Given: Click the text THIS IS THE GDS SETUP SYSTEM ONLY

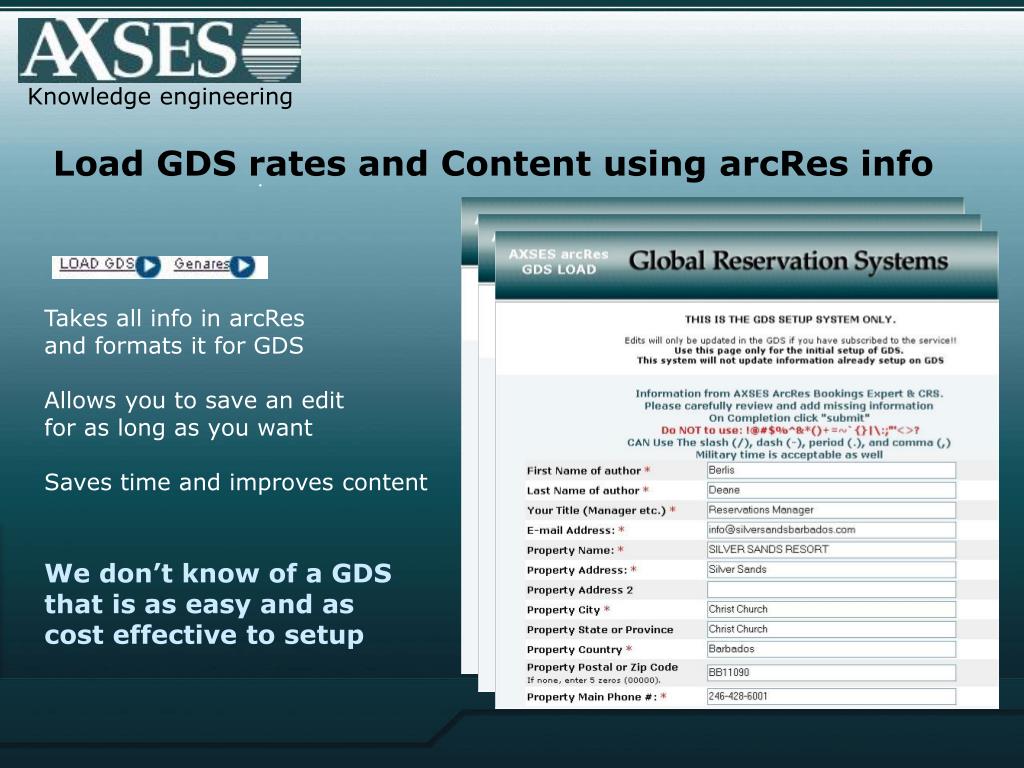Looking at the screenshot, I should click(790, 319).
